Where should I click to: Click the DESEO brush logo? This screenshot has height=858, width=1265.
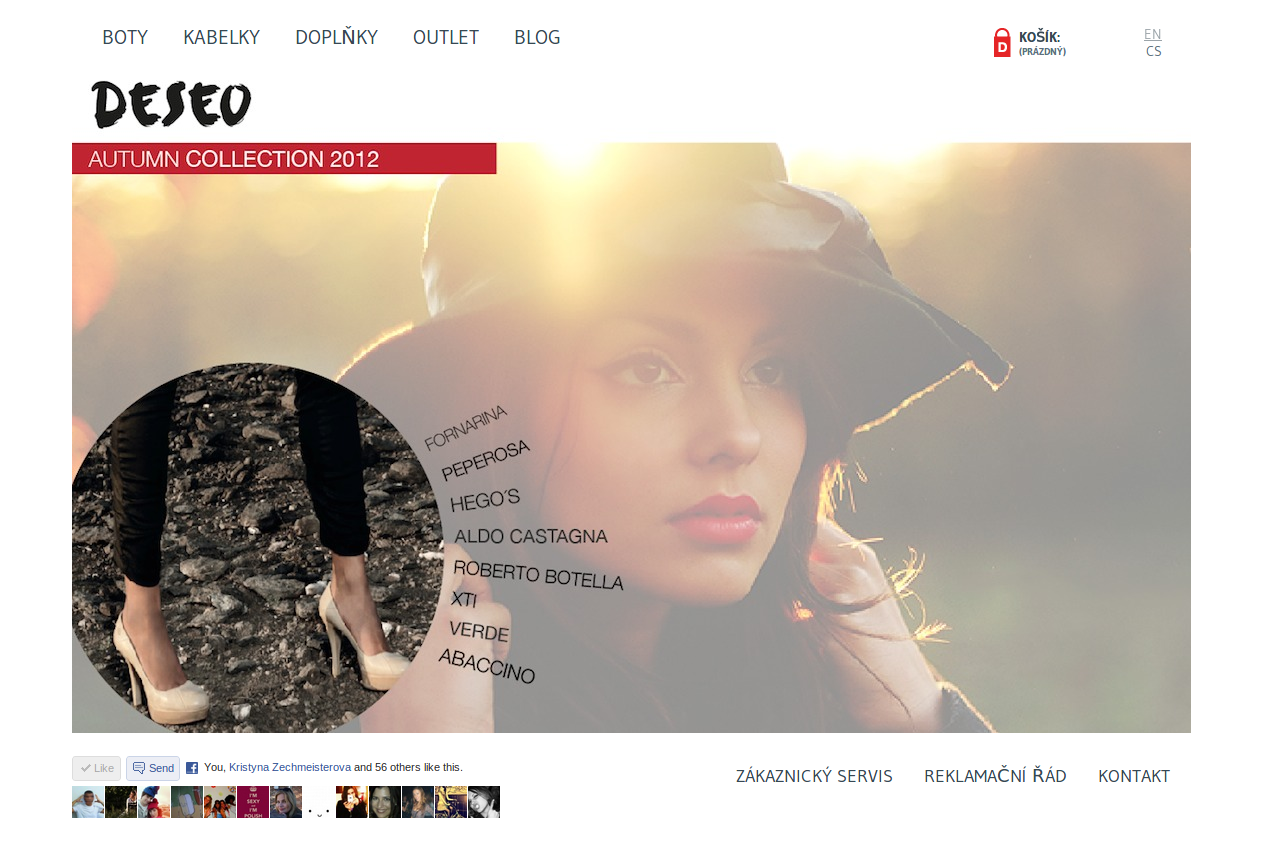(171, 105)
